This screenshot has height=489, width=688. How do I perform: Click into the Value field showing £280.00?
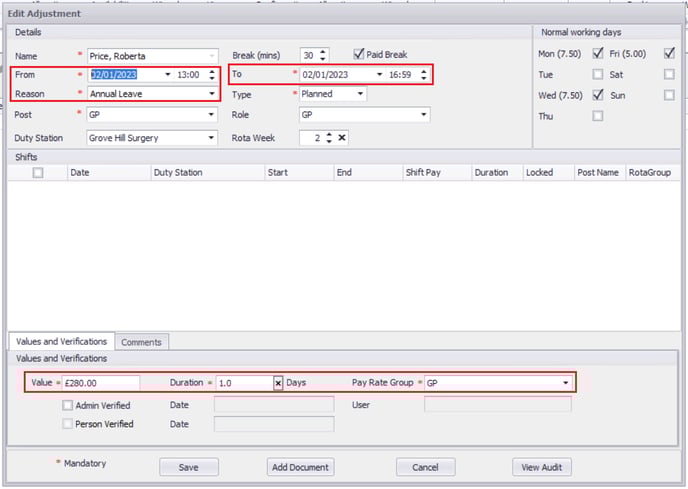99,383
